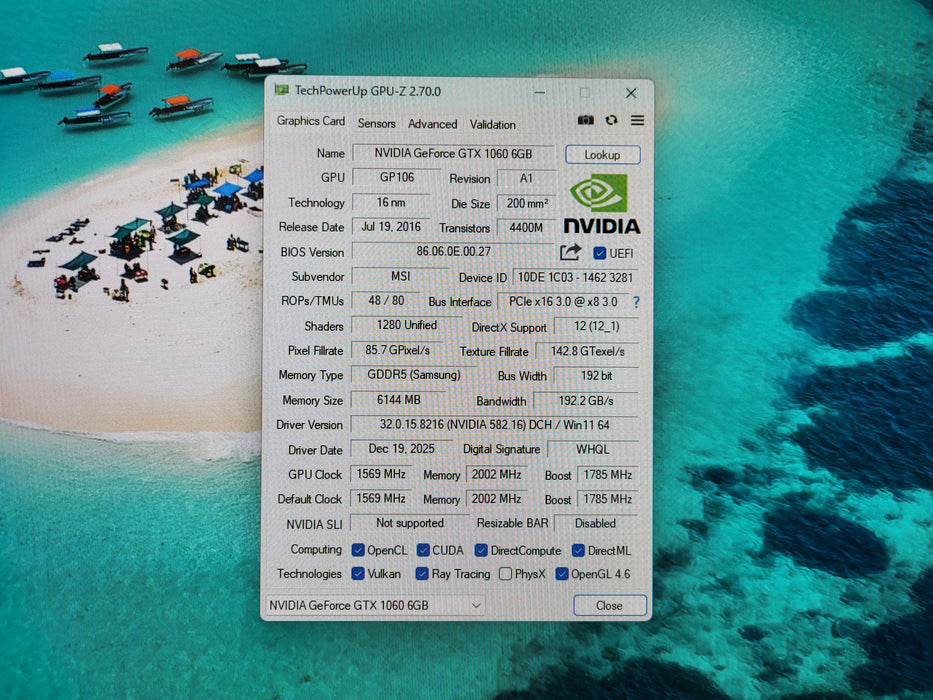Click the refresh icon in GPU-Z
The height and width of the screenshot is (700, 933).
click(x=611, y=120)
